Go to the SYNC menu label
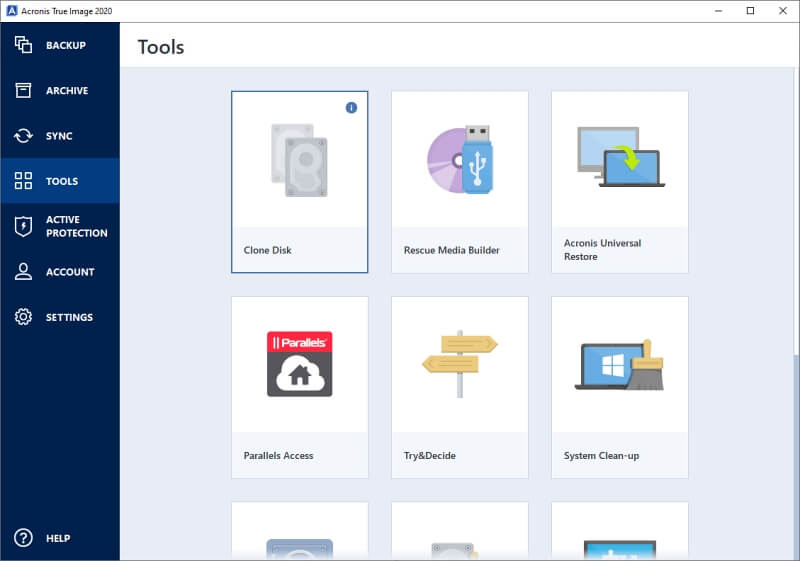The width and height of the screenshot is (800, 561). pos(59,136)
